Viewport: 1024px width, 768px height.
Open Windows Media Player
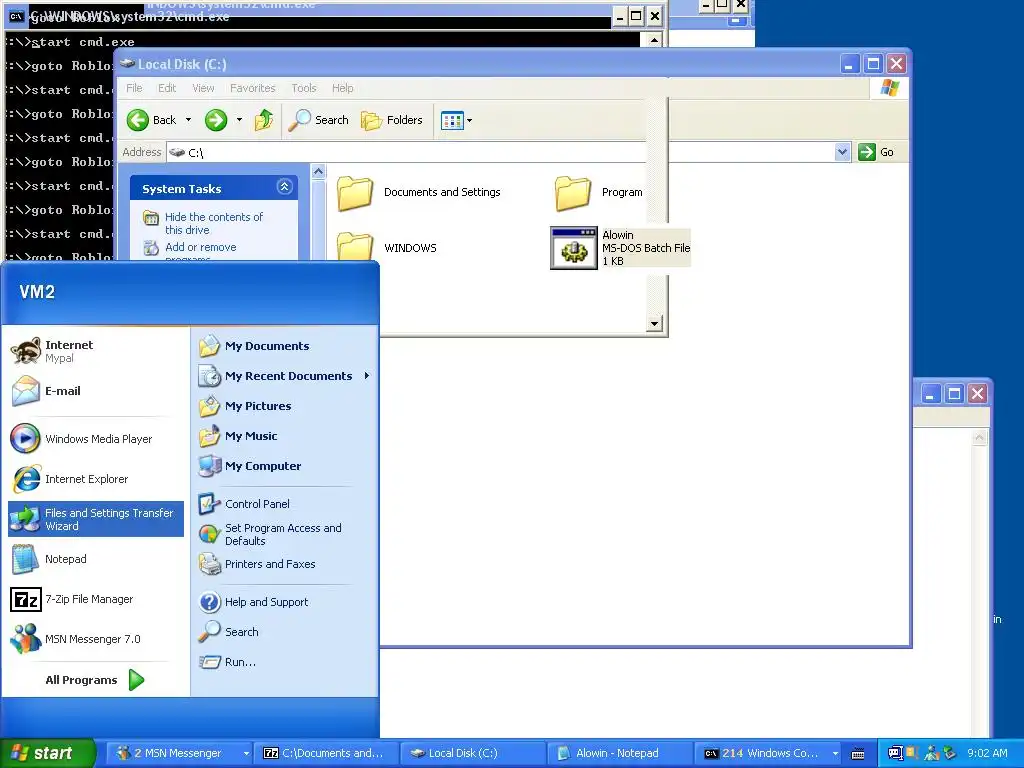[x=95, y=439]
